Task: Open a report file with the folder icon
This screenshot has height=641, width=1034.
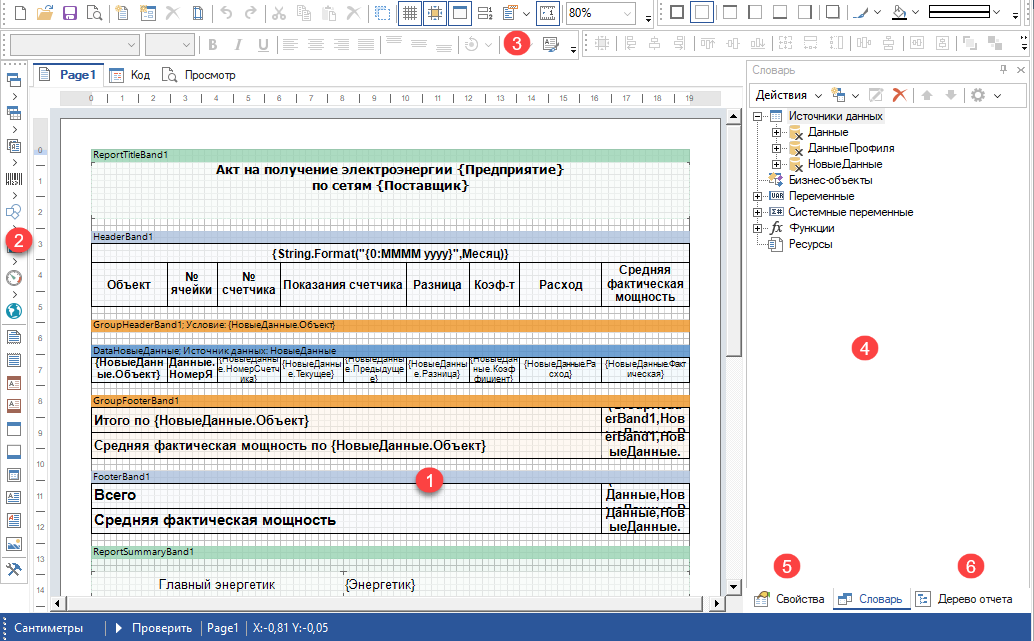Action: tap(45, 13)
